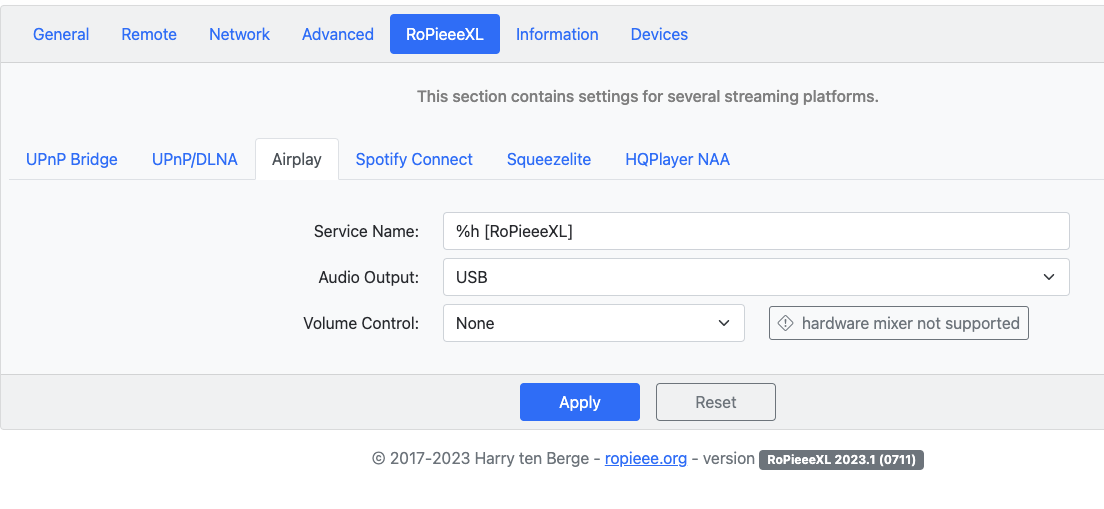The width and height of the screenshot is (1104, 509).
Task: Expand the Audio Output dropdown
Action: [x=756, y=277]
